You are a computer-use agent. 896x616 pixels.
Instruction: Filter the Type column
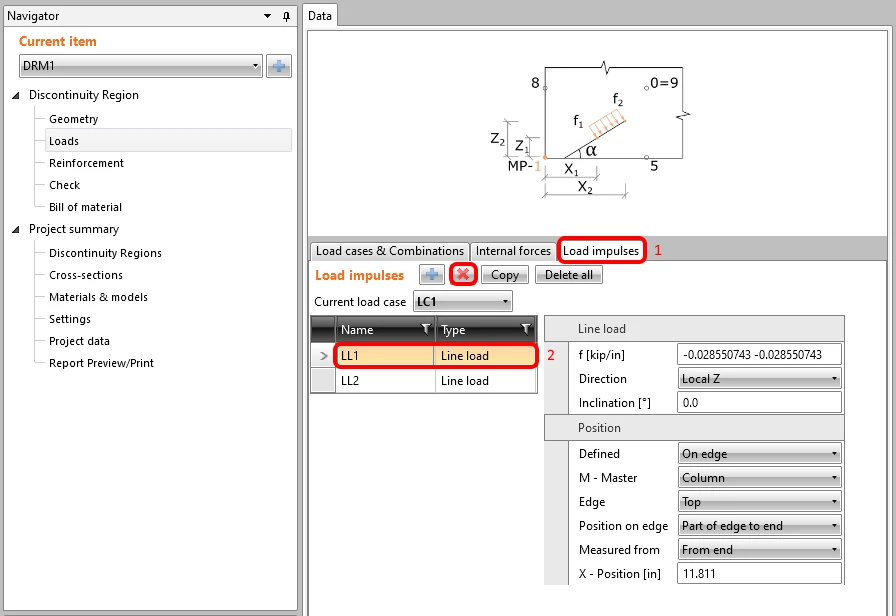click(526, 329)
